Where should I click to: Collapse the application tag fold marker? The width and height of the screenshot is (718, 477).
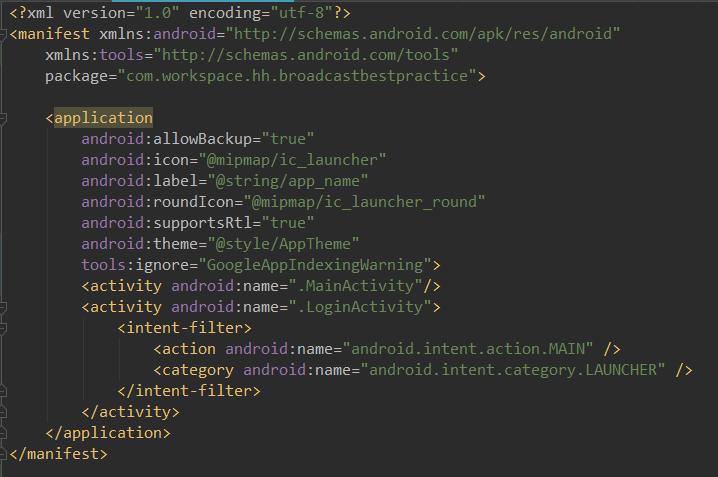point(3,118)
